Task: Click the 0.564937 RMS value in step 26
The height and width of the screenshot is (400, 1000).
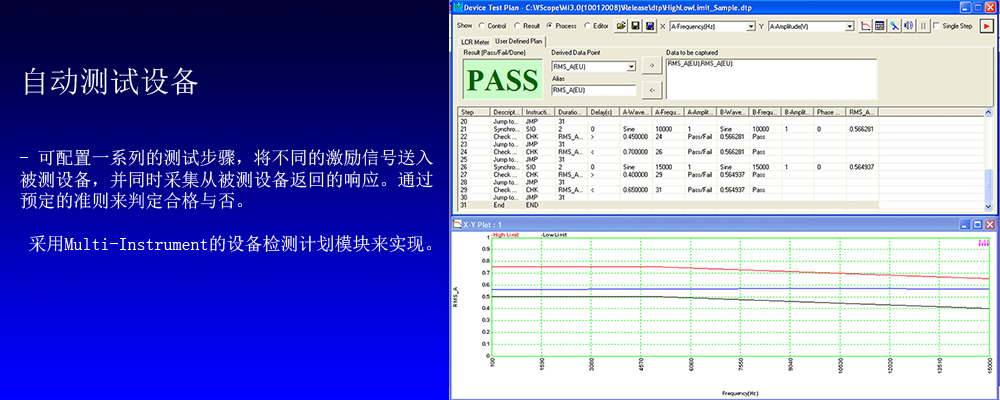Action: [x=861, y=167]
